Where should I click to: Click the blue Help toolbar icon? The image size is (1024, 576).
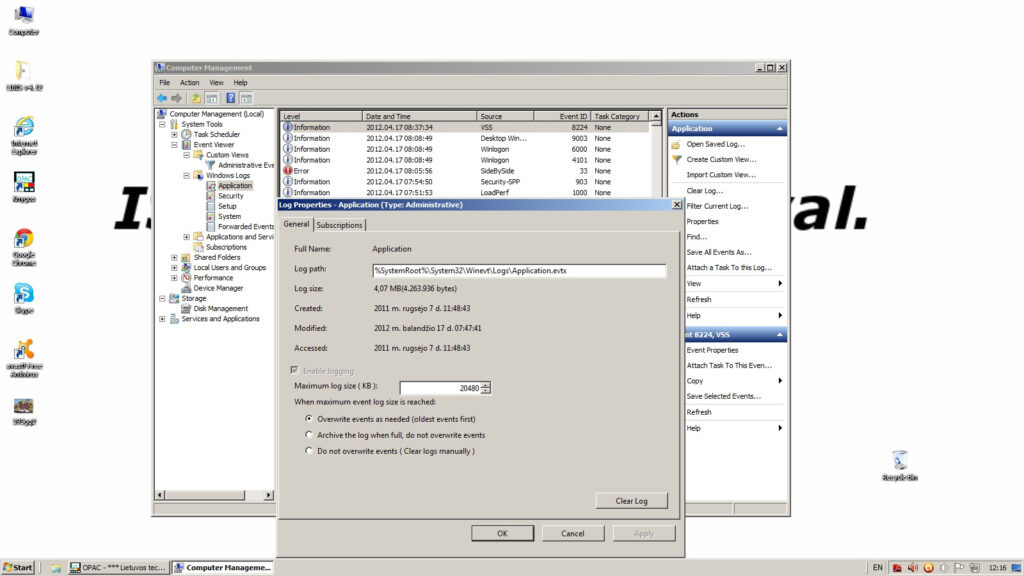(231, 98)
